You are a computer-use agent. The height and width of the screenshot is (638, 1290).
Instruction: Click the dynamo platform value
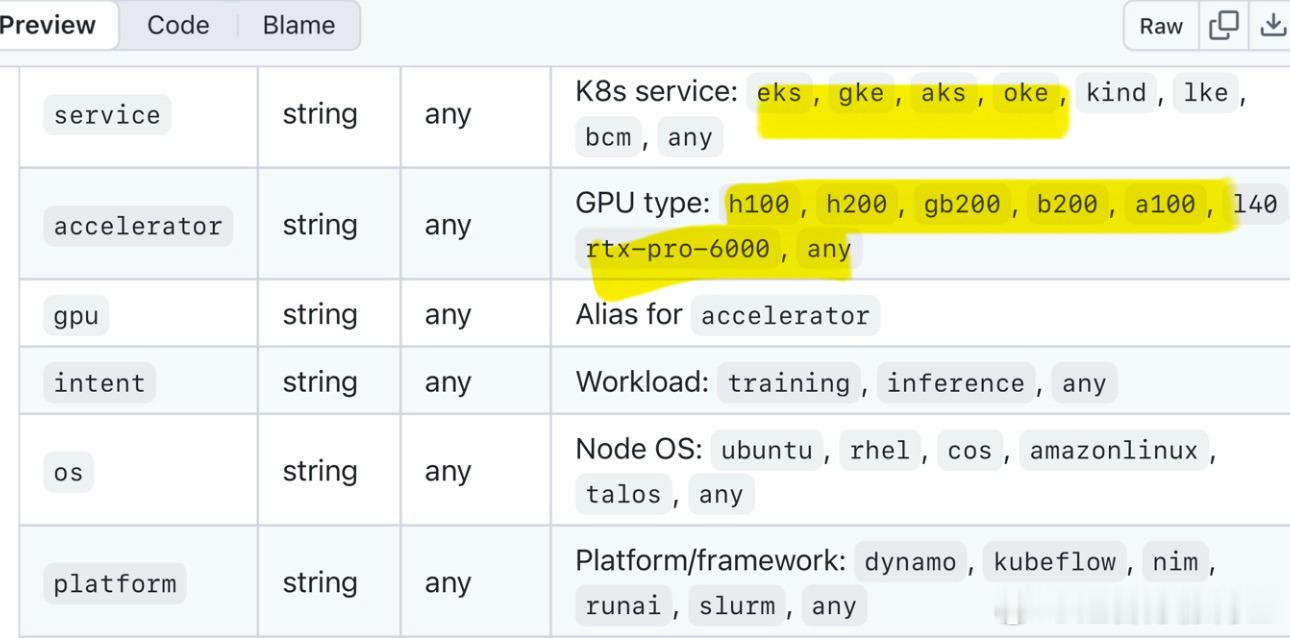tap(911, 562)
